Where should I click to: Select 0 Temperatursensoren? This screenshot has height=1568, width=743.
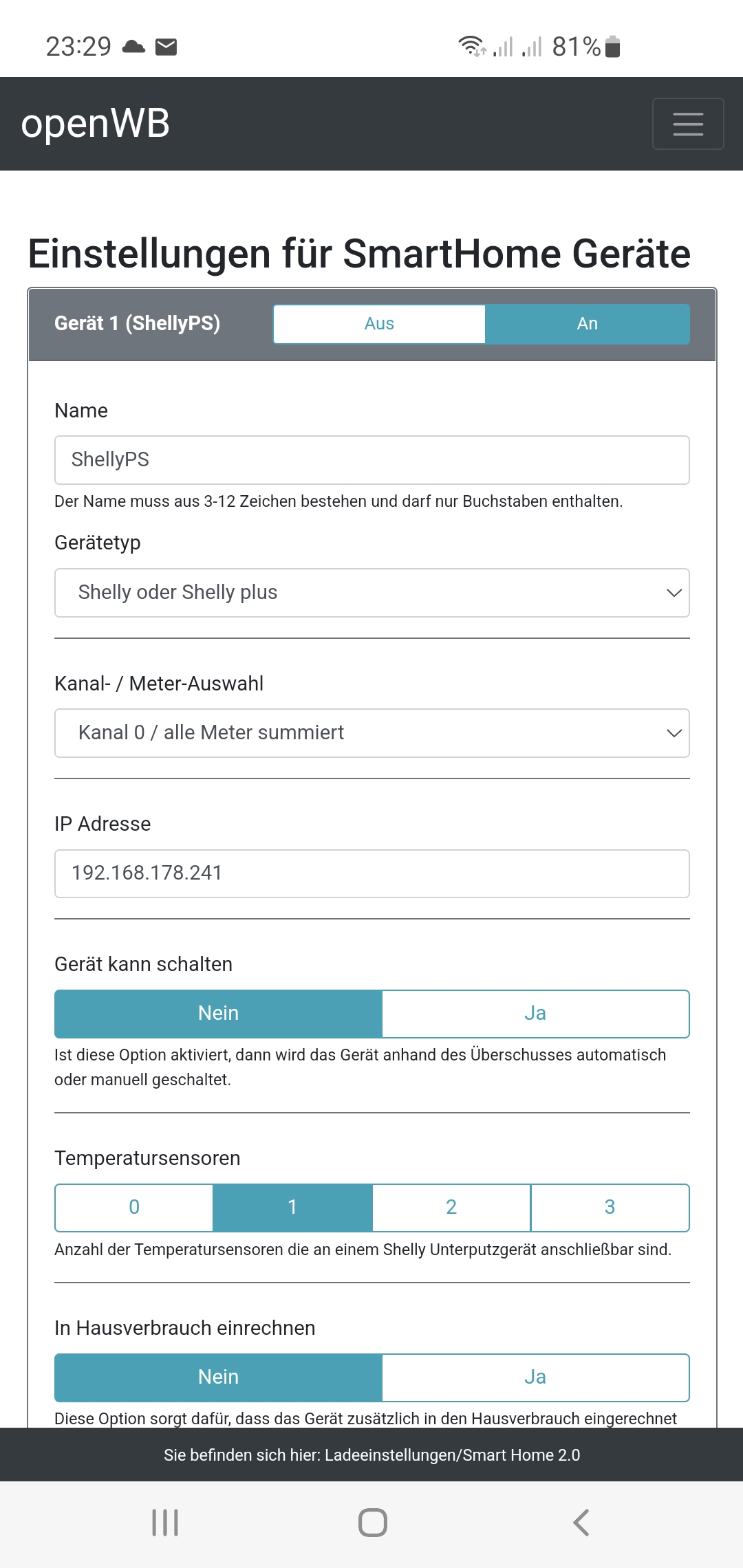[x=134, y=1208]
